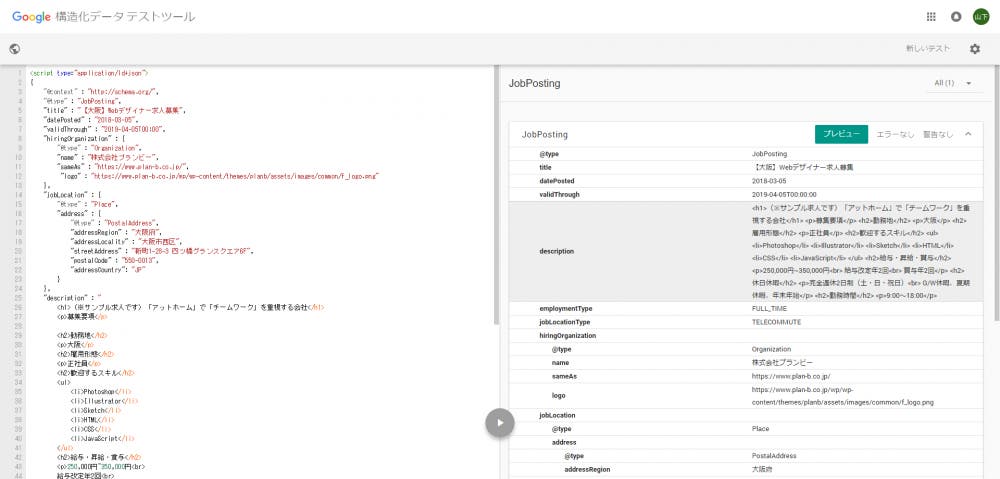
Task: Click the JobPosting panel heading
Action: [x=535, y=83]
